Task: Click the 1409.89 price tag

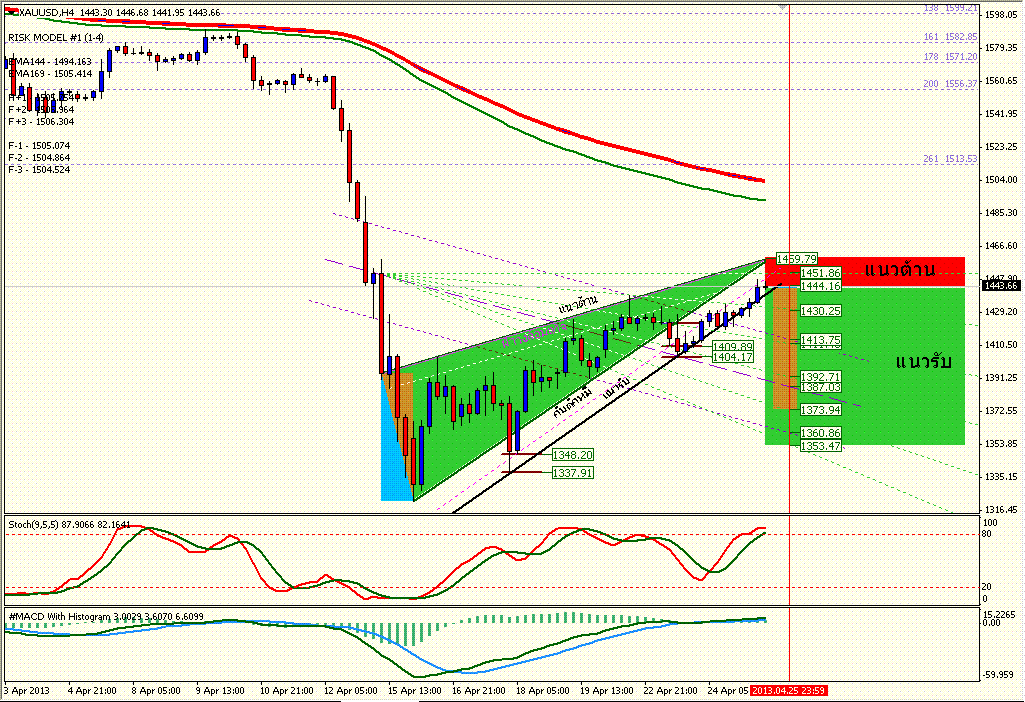Action: (x=733, y=346)
